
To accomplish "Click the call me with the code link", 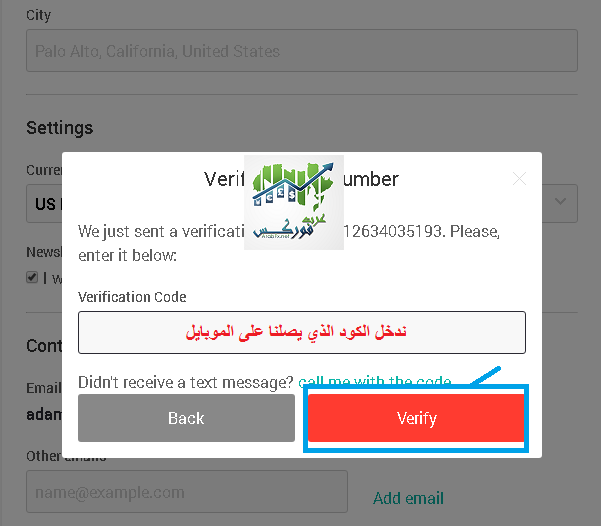I will (374, 381).
